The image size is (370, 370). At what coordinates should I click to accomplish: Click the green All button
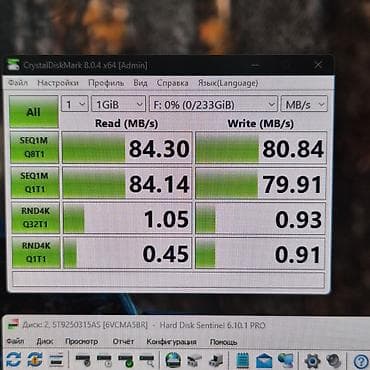point(34,112)
